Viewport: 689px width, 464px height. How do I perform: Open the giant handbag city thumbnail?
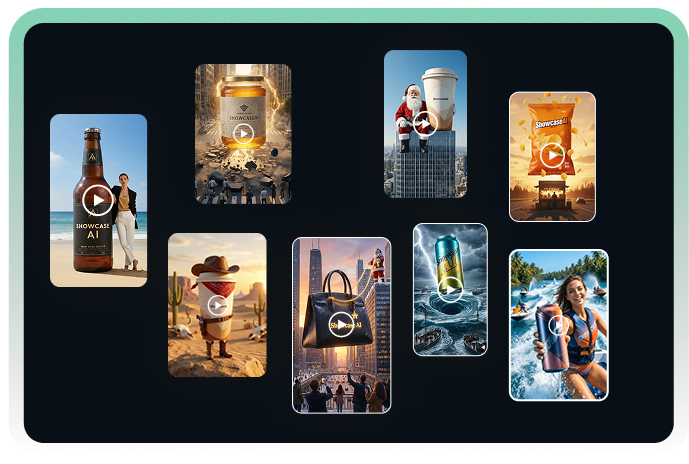341,325
